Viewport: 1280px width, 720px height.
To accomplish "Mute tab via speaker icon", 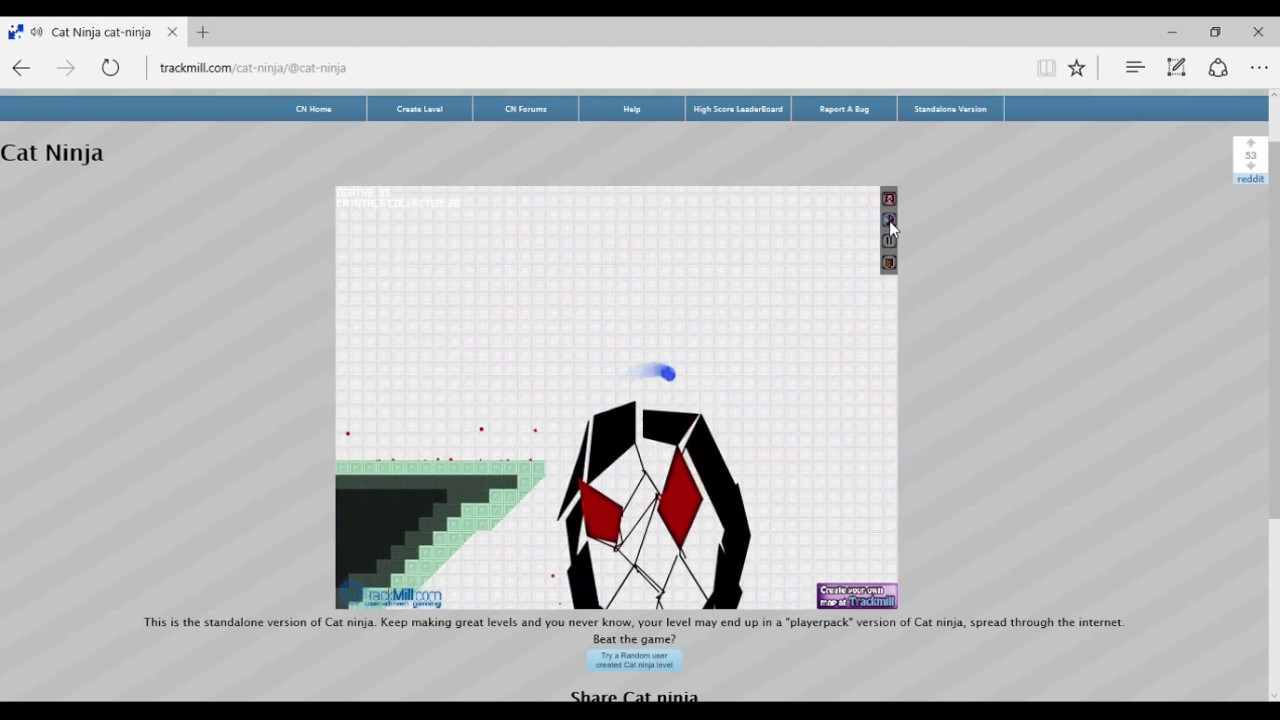I will coord(36,32).
